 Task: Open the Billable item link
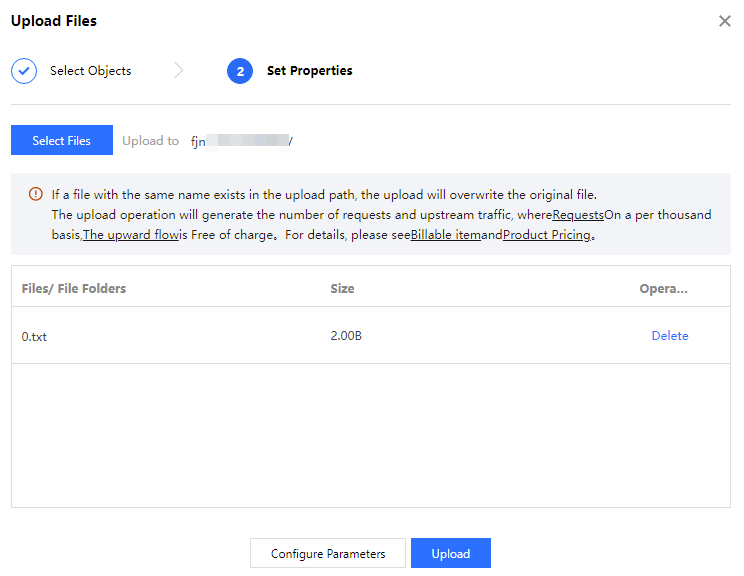click(445, 235)
